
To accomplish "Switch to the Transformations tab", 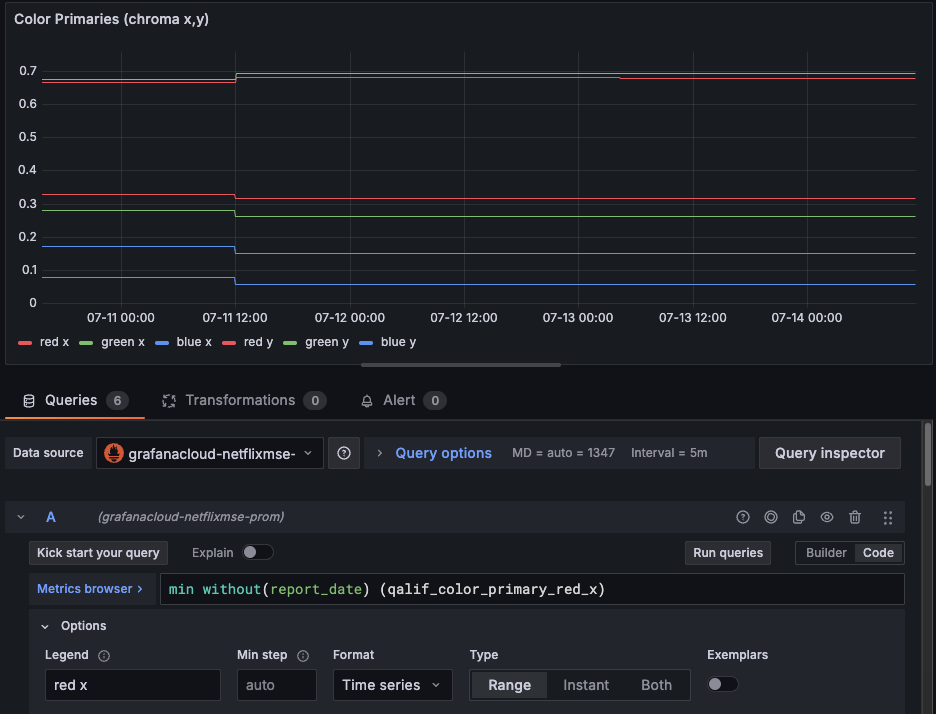I will (x=244, y=401).
